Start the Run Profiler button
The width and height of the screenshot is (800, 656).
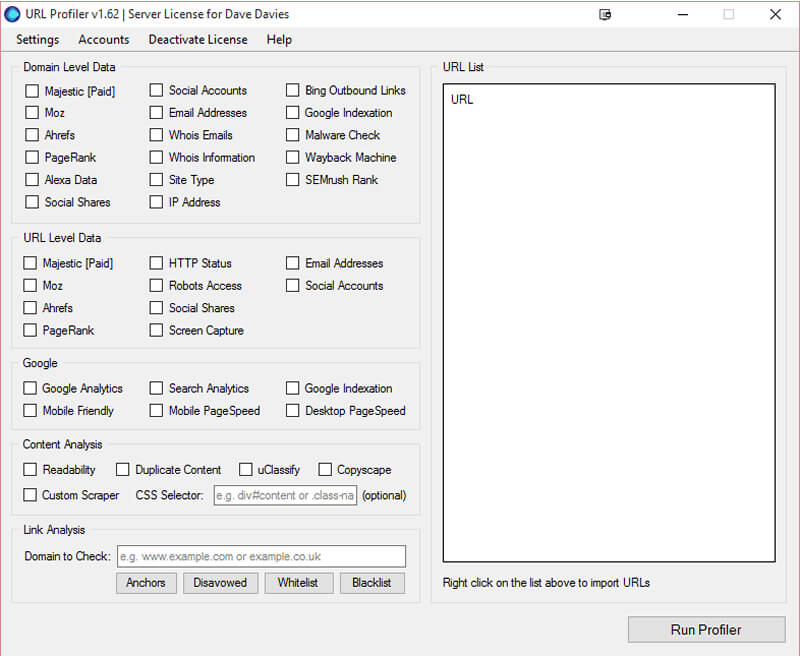tap(707, 630)
